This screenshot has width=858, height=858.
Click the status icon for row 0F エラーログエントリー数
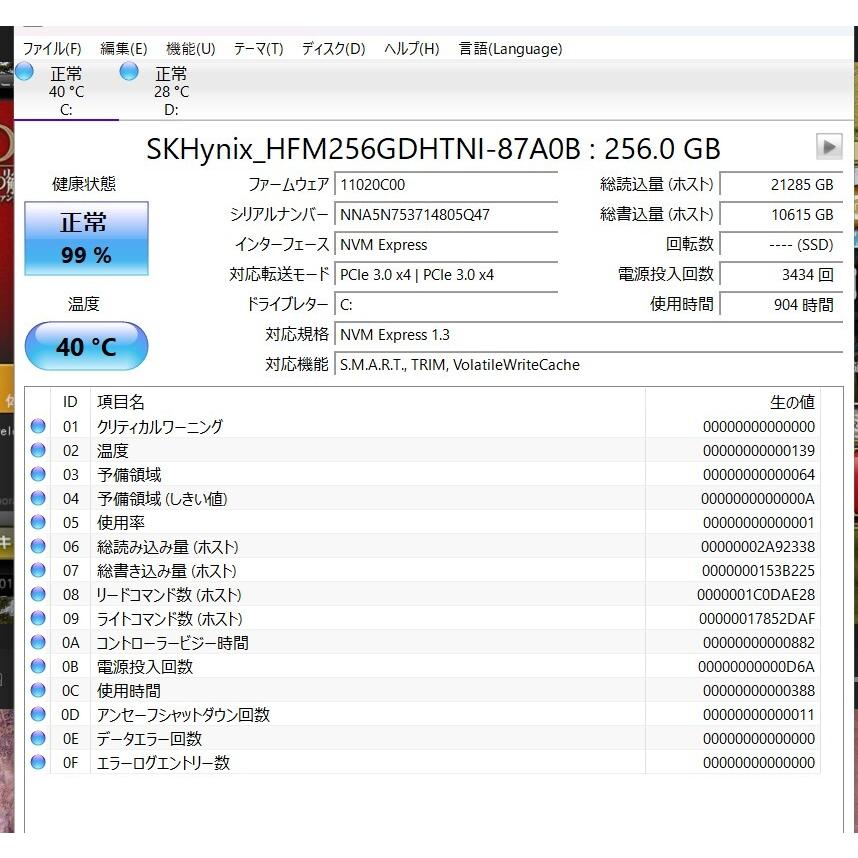tap(38, 762)
